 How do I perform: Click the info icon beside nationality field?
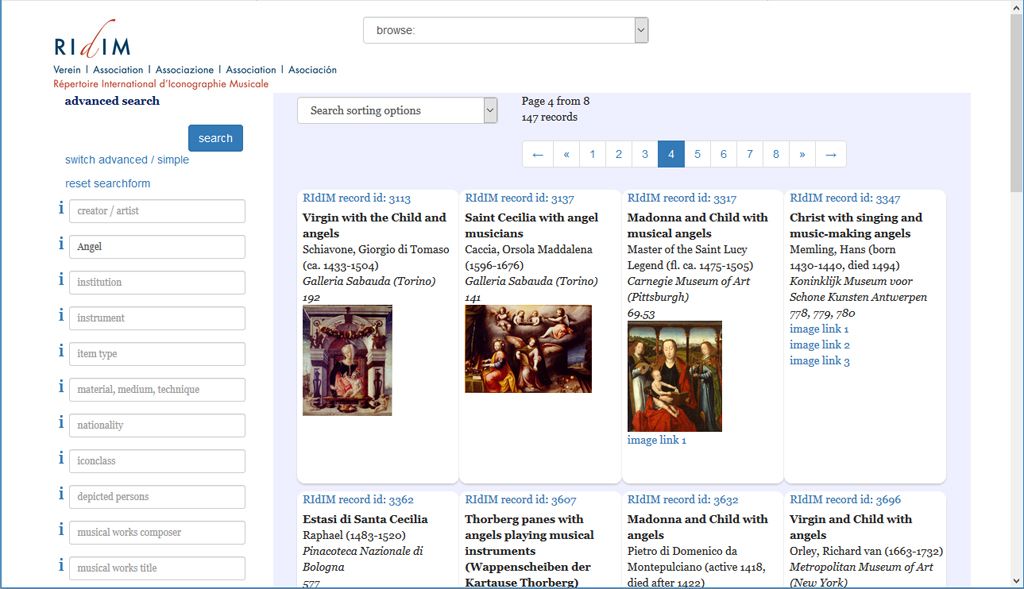[61, 423]
